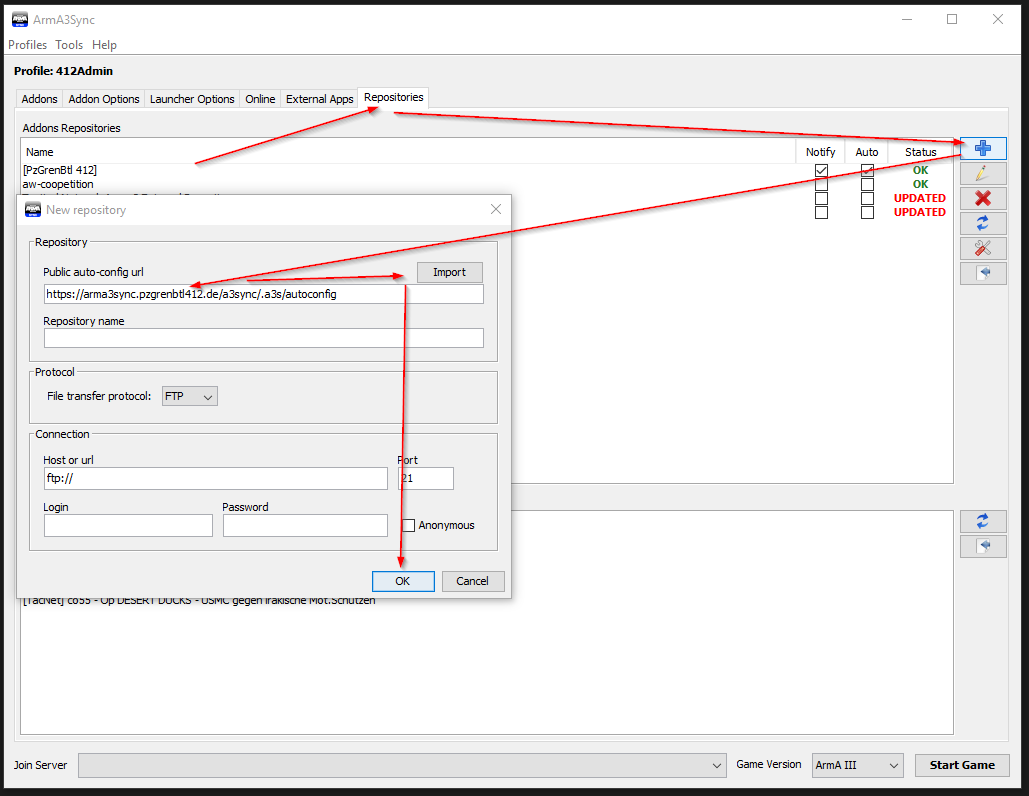The height and width of the screenshot is (796, 1029).
Task: Click the red X remove repository icon
Action: click(982, 198)
